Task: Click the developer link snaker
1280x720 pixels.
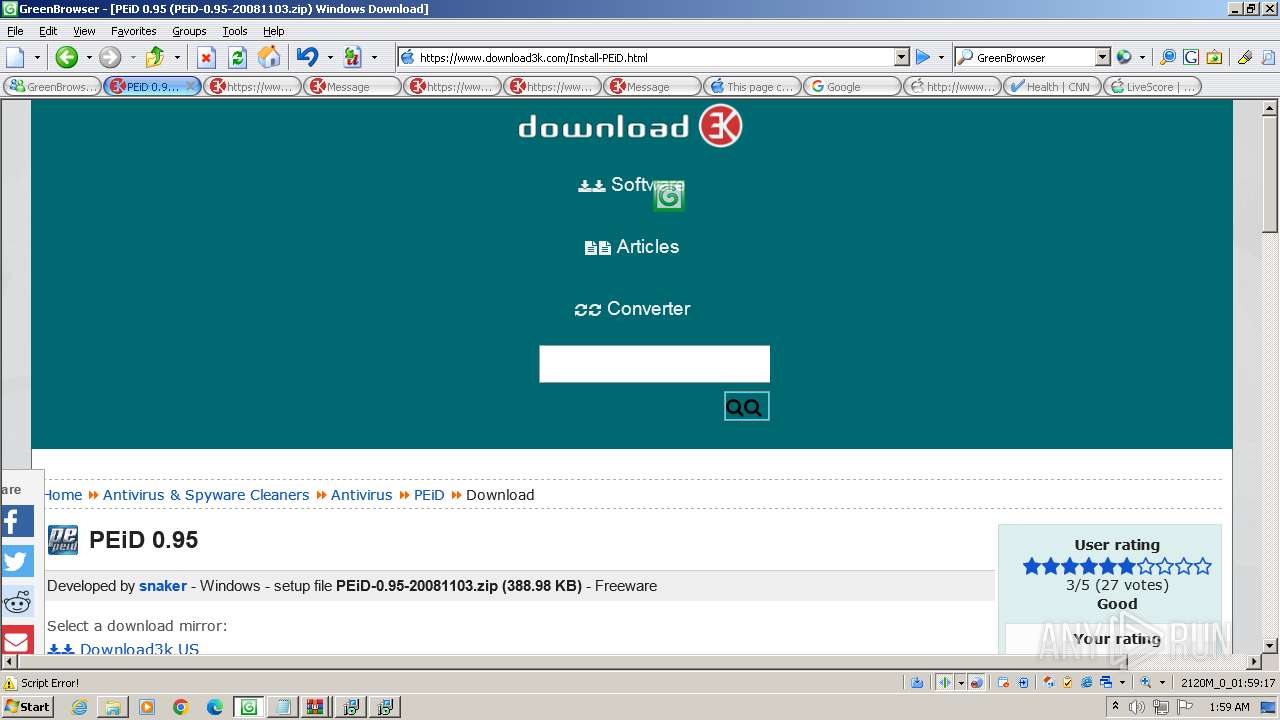Action: 163,586
